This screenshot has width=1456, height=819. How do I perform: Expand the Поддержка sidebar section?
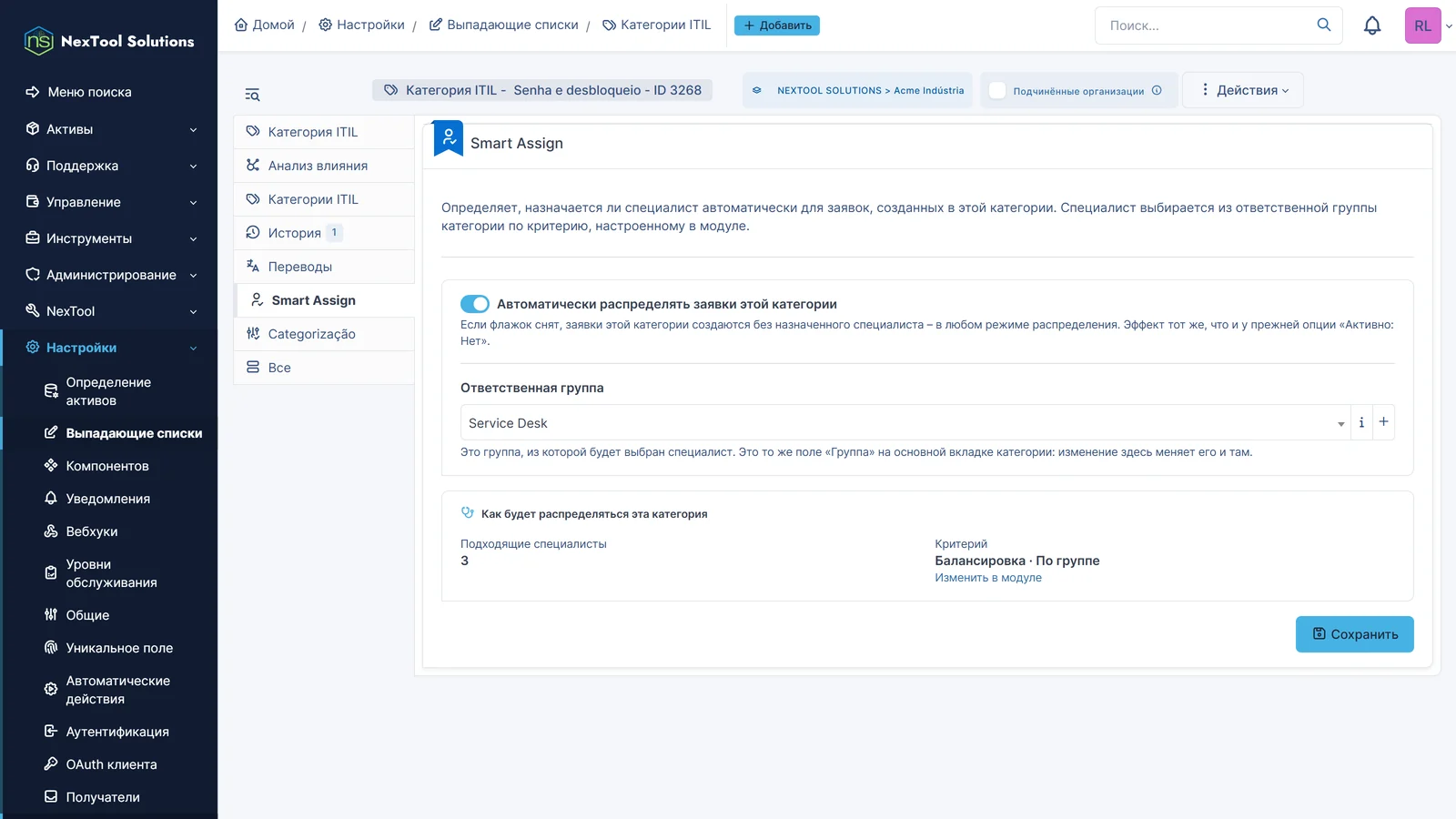109,166
